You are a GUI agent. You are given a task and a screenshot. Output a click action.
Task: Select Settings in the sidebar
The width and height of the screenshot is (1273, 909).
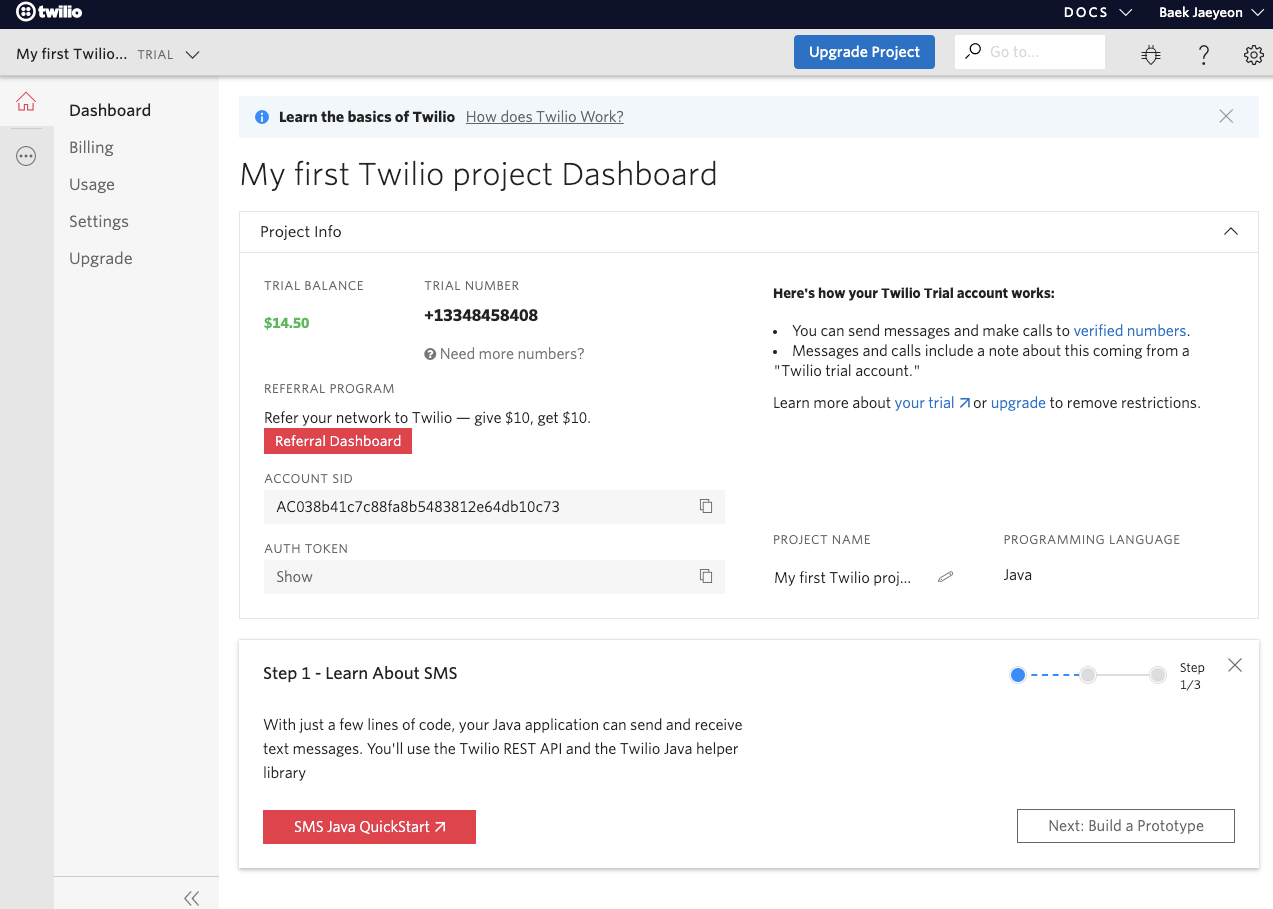[99, 221]
